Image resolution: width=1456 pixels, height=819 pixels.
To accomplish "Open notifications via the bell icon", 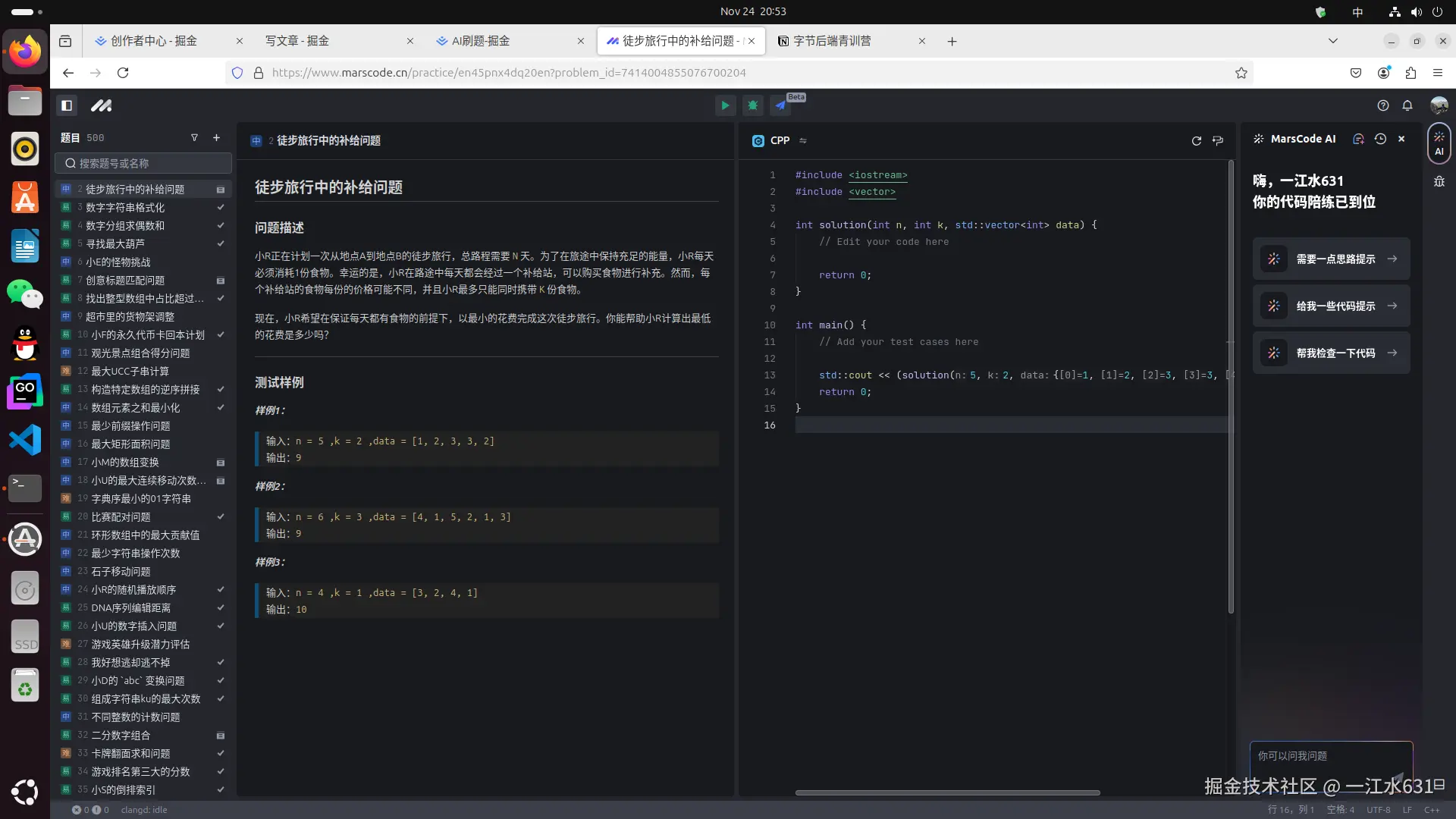I will [x=1407, y=105].
